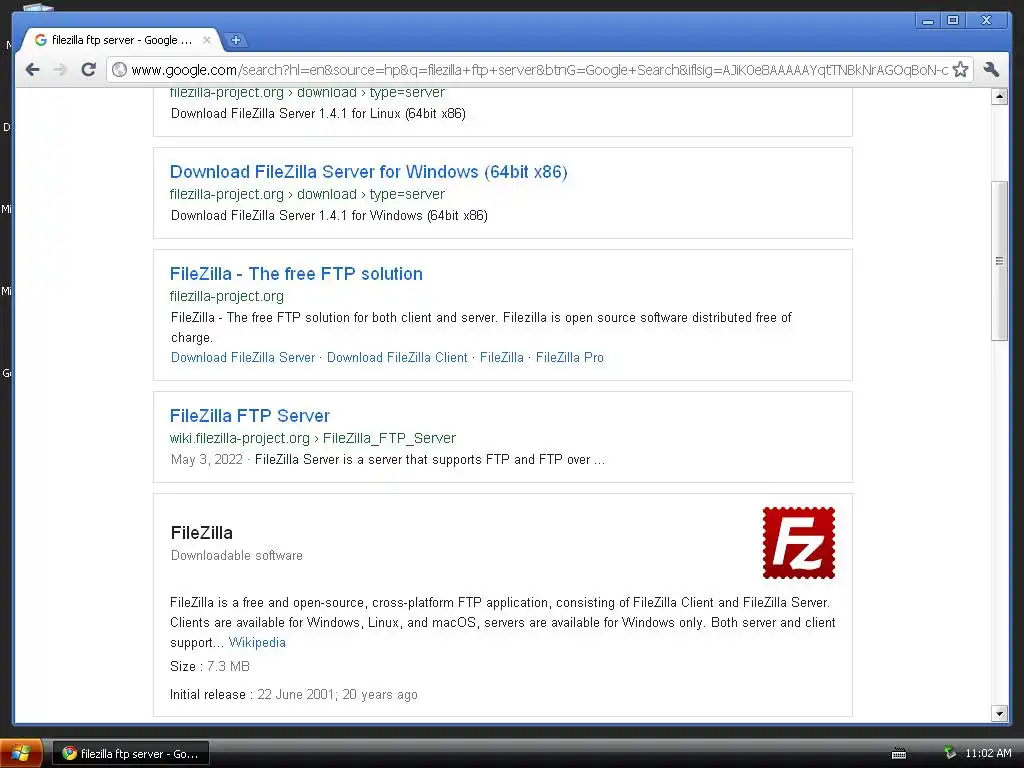Screen dimensions: 1024x768
Task: Open the Wikipedia link in knowledge panel
Action: [x=257, y=642]
